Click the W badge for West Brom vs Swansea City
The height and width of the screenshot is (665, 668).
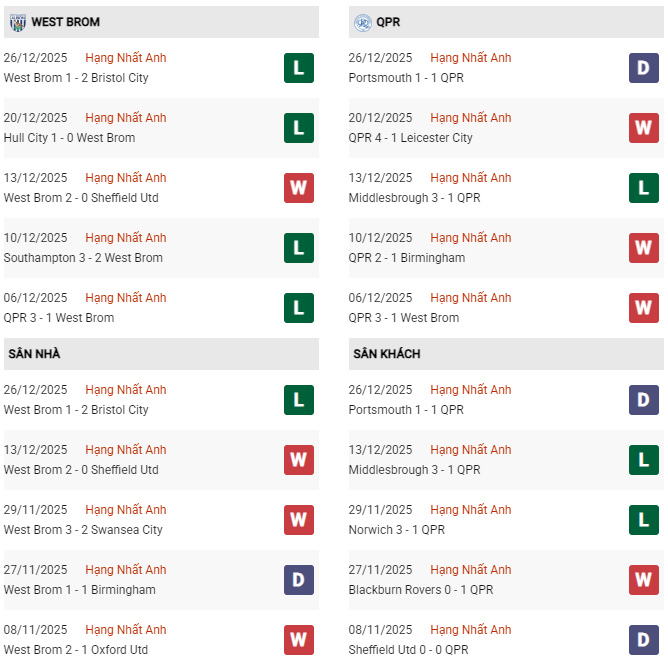click(298, 520)
